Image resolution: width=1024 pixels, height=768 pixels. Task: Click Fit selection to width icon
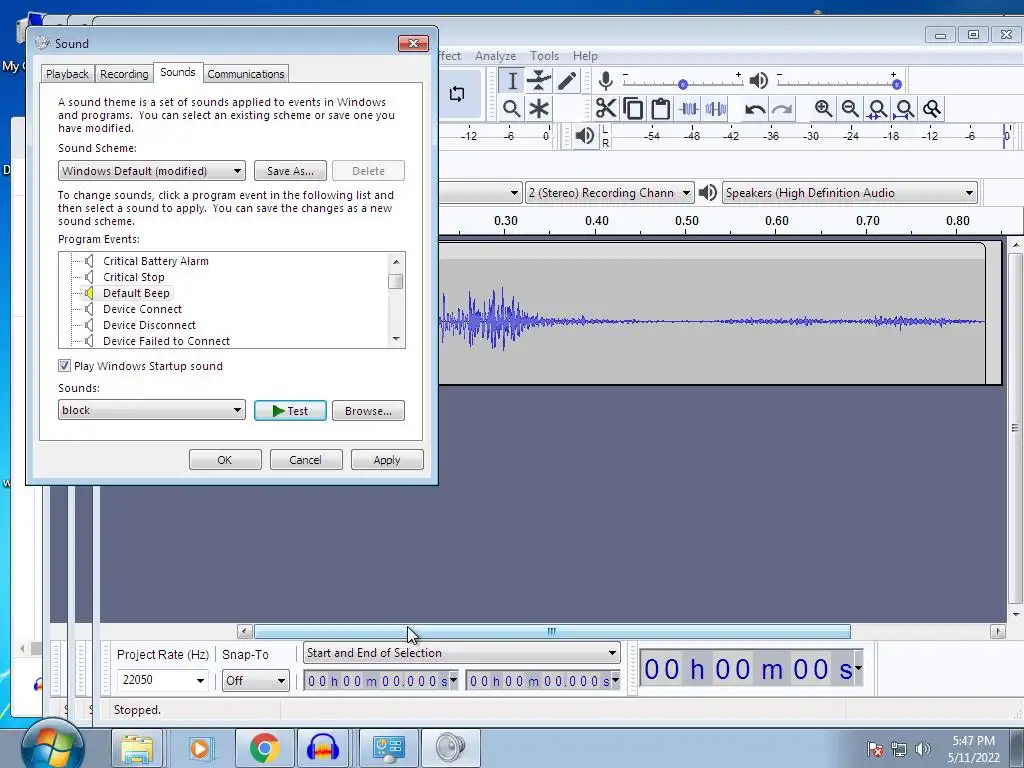(x=878, y=108)
